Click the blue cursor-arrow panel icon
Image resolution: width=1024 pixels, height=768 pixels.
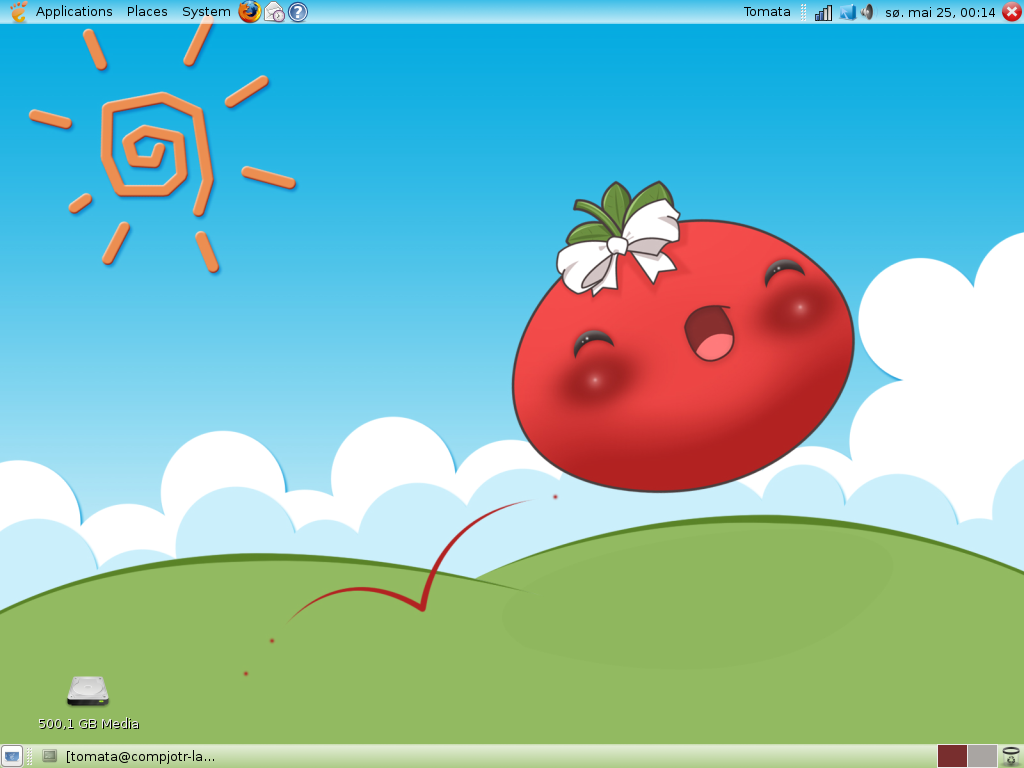(848, 12)
